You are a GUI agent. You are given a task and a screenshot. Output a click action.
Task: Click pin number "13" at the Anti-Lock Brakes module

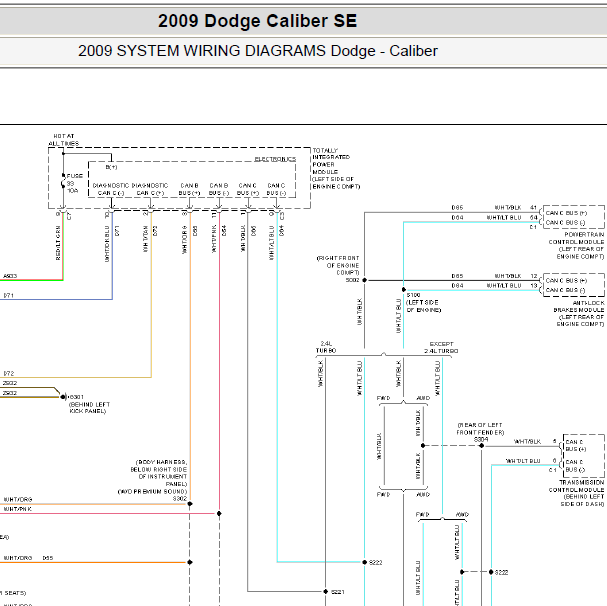click(534, 285)
